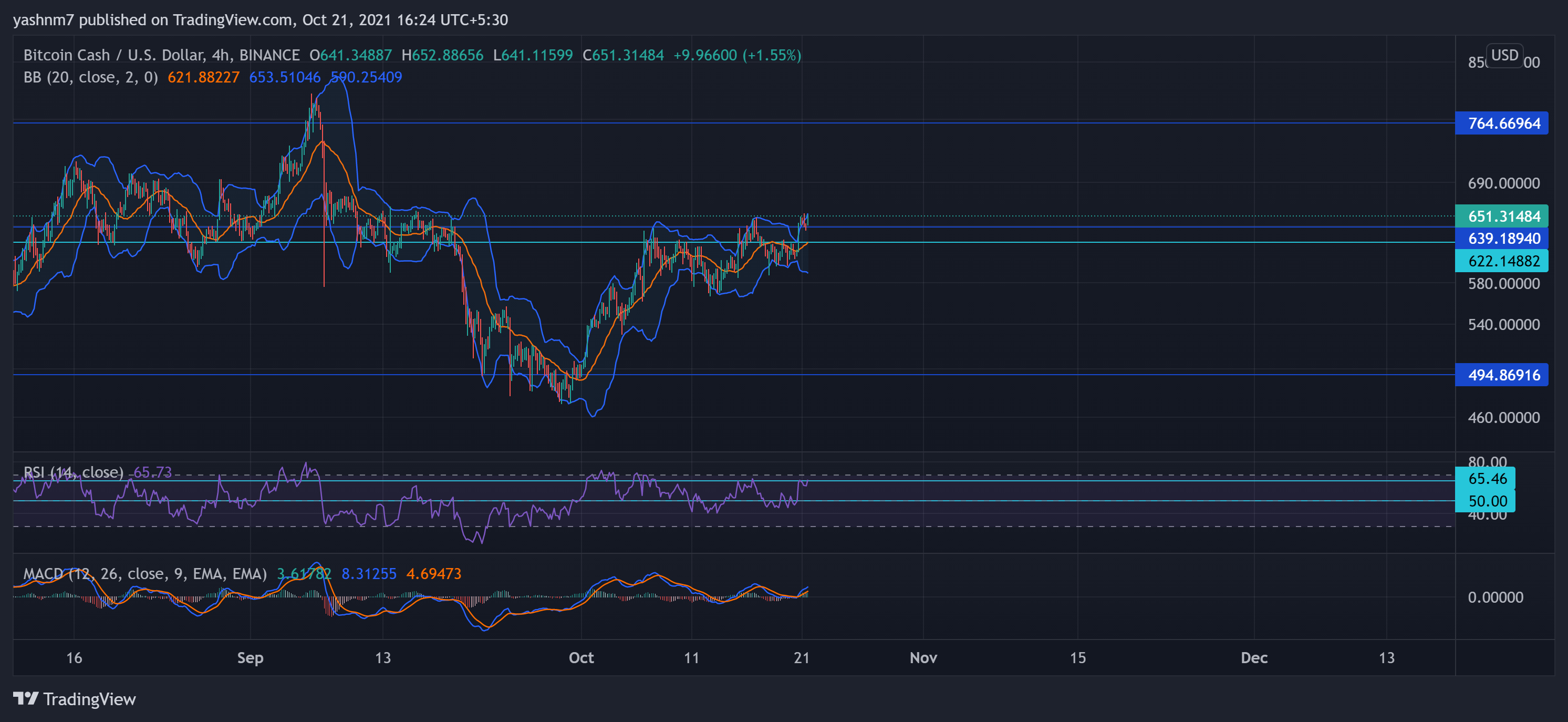Select the 494.86916 price level label

tap(1501, 374)
